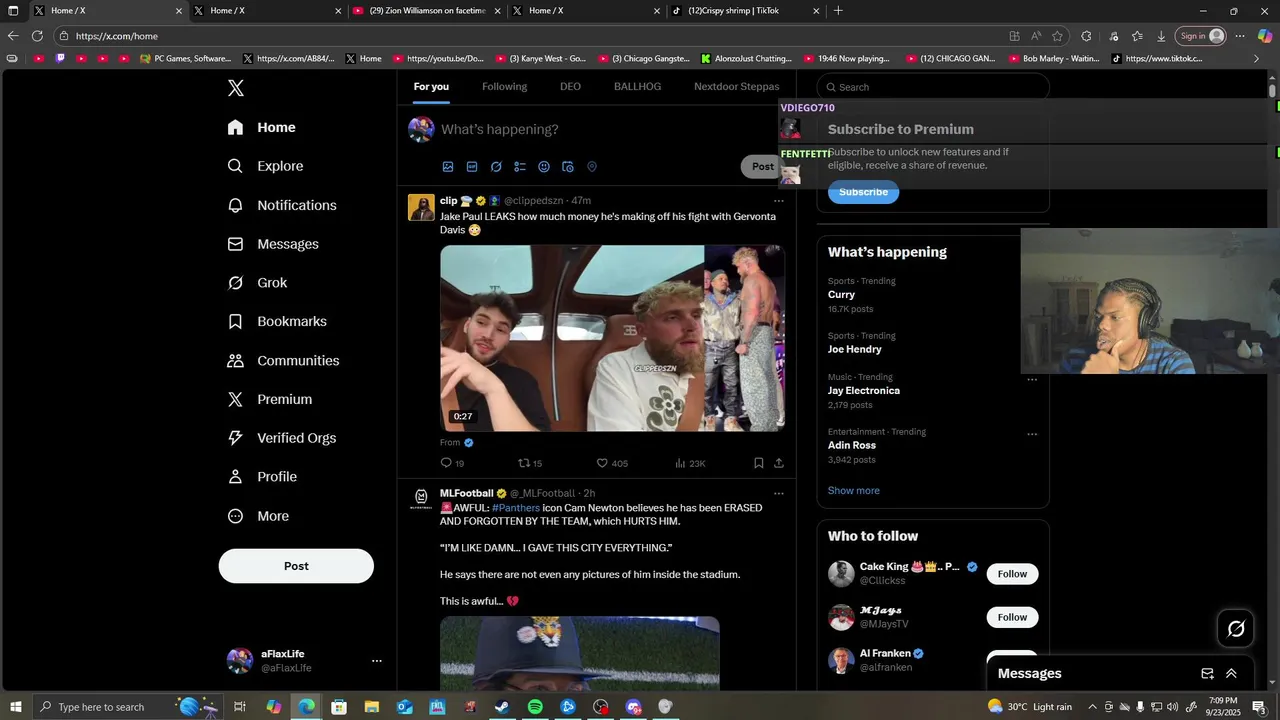Bookmark the Jake Paul clip post
The height and width of the screenshot is (720, 1280).
[x=758, y=463]
